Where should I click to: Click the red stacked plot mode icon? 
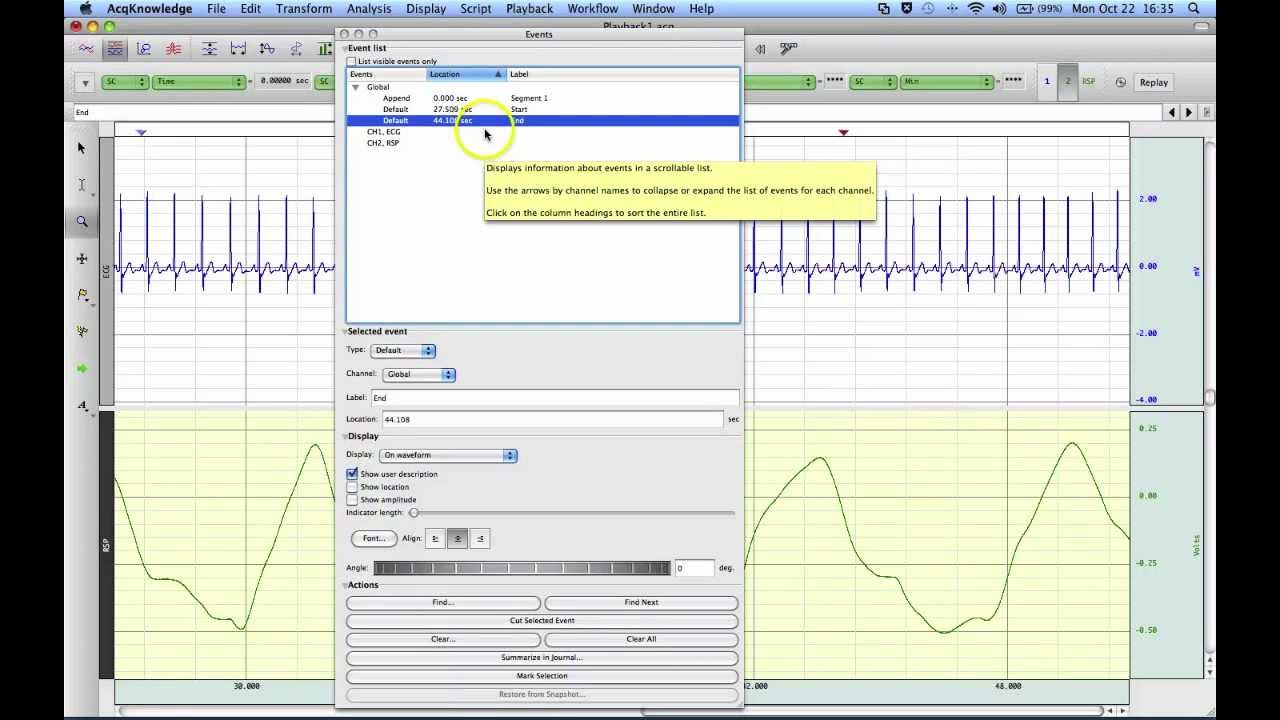[173, 48]
